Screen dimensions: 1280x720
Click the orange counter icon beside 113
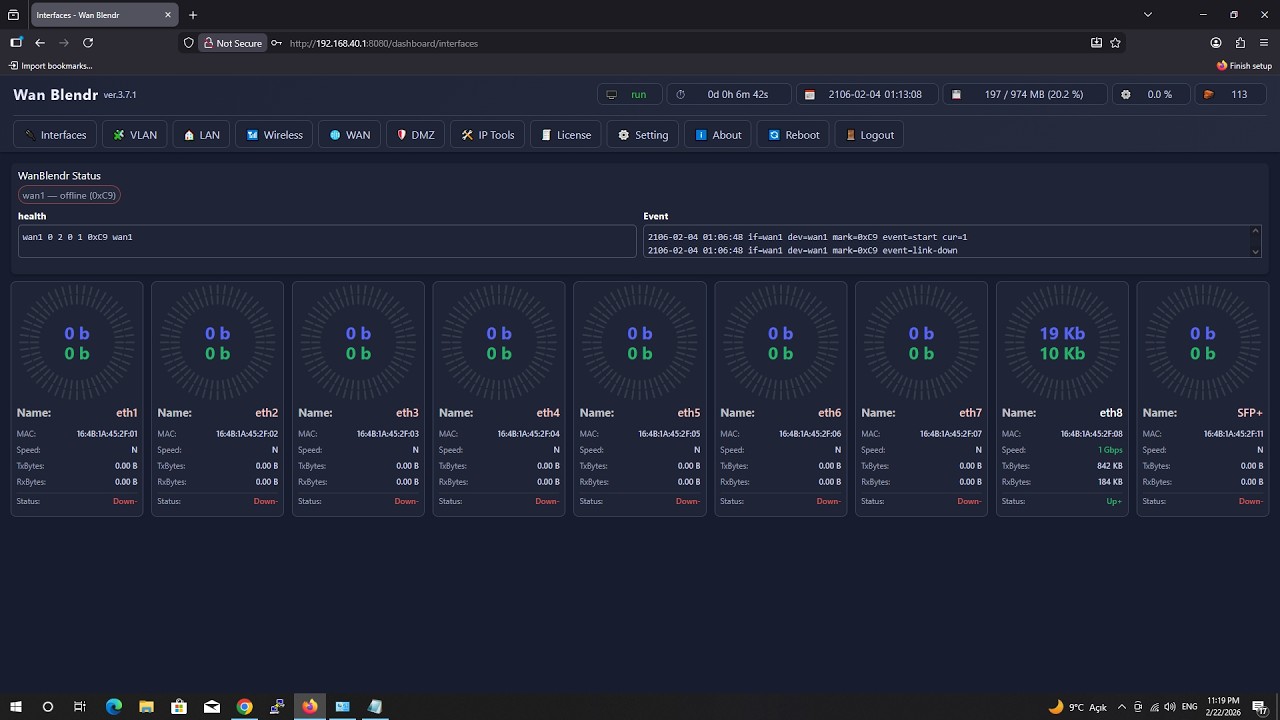click(x=1208, y=94)
